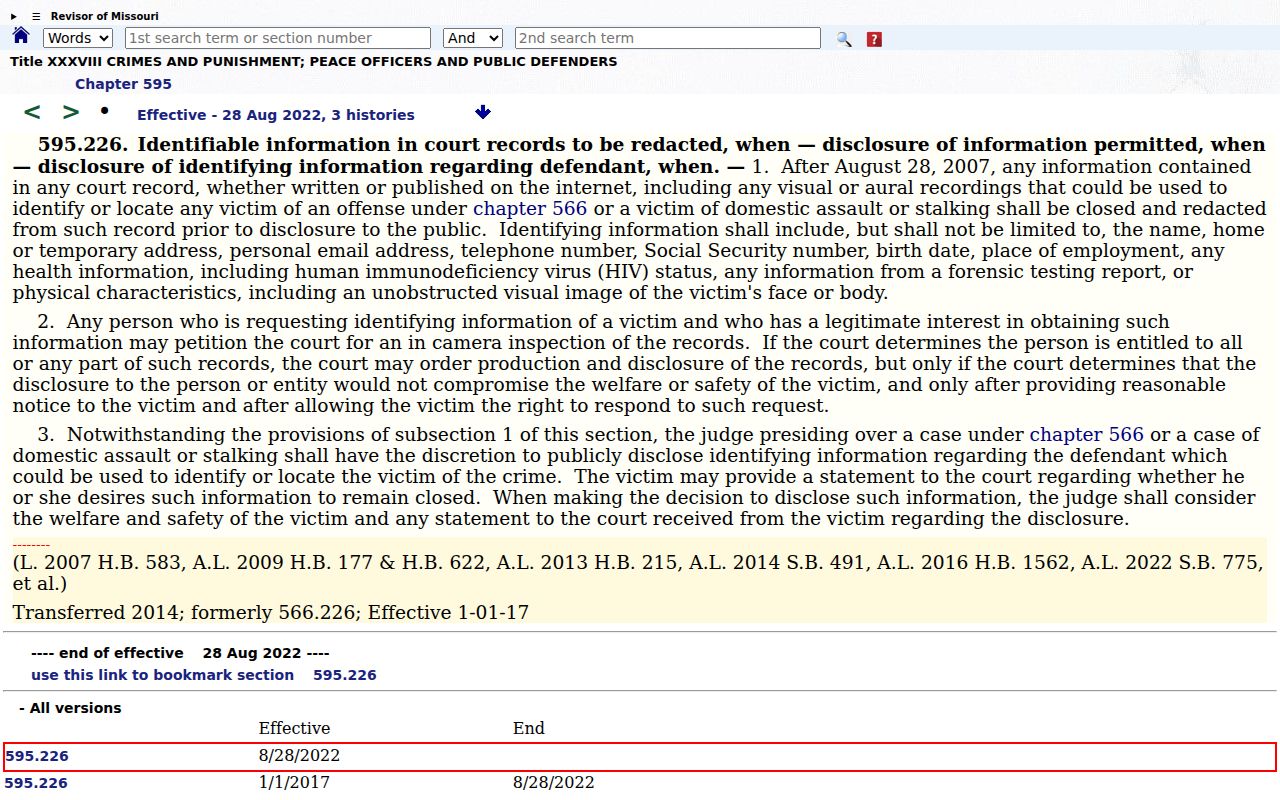The height and width of the screenshot is (800, 1280).
Task: Follow chapter 566 link in subsection 1
Action: click(x=530, y=208)
